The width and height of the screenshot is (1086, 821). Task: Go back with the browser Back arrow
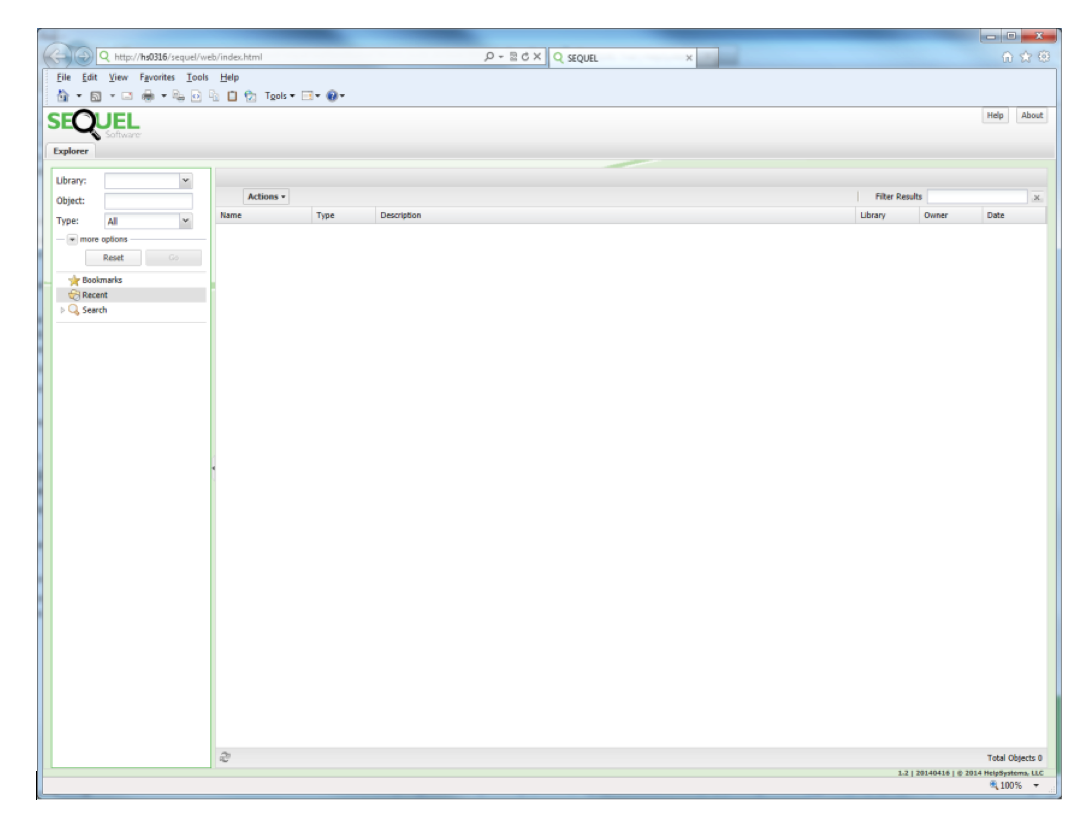58,56
